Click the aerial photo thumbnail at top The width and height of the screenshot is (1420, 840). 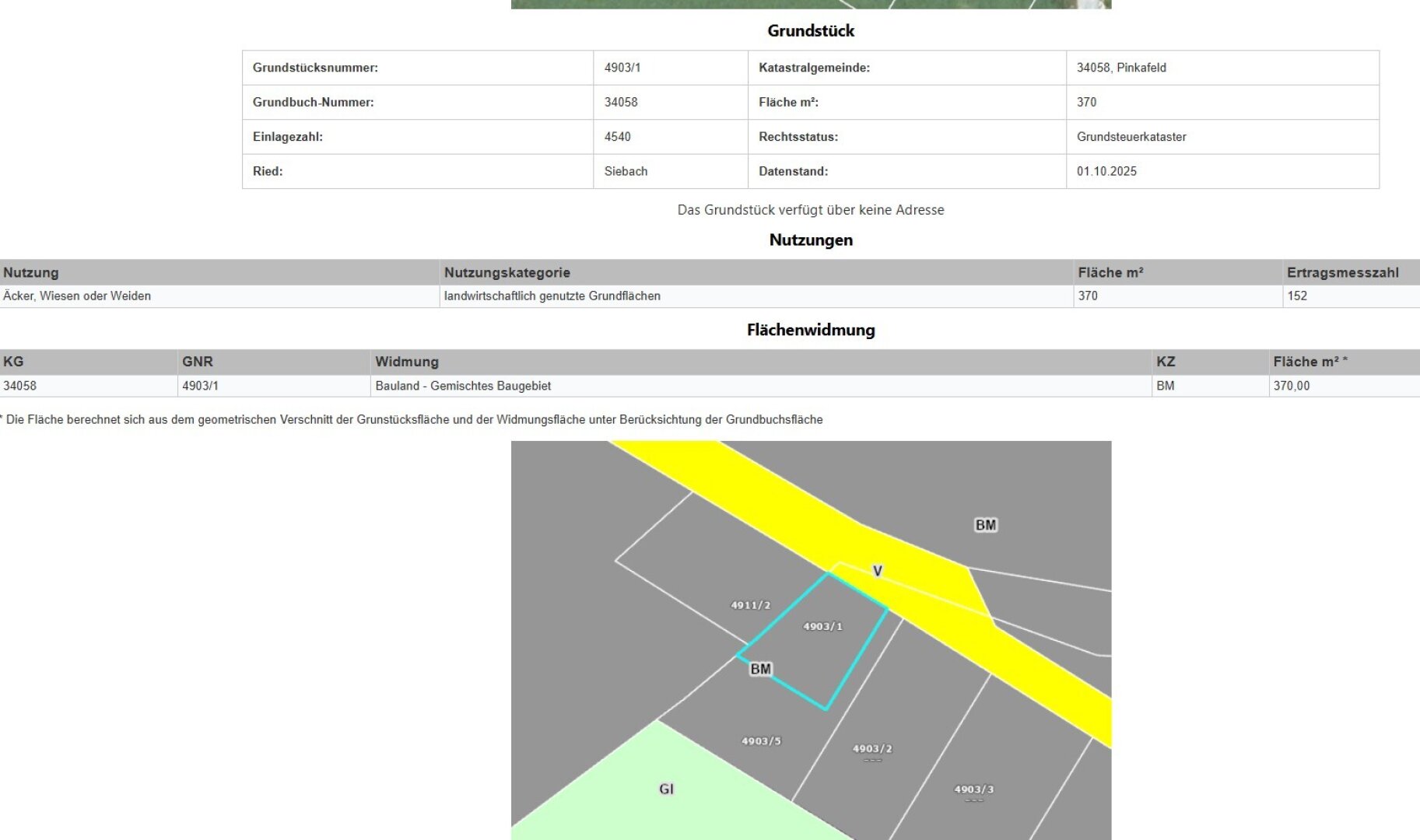click(811, 5)
